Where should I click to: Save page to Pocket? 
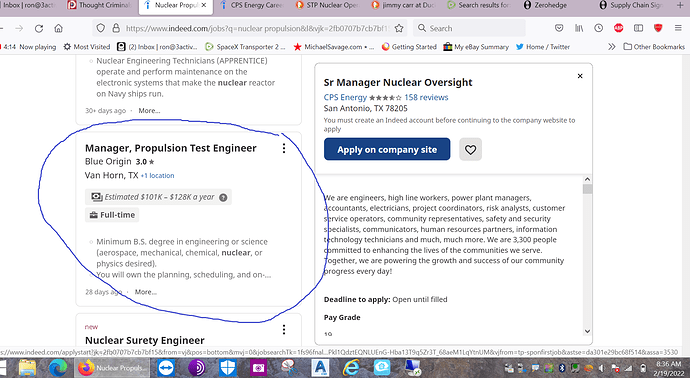559,28
